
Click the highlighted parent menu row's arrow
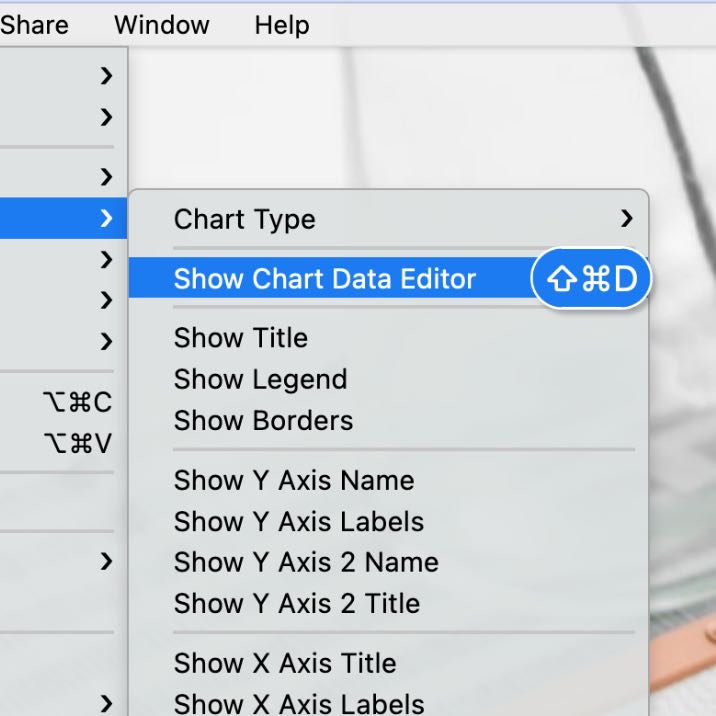[x=106, y=218]
